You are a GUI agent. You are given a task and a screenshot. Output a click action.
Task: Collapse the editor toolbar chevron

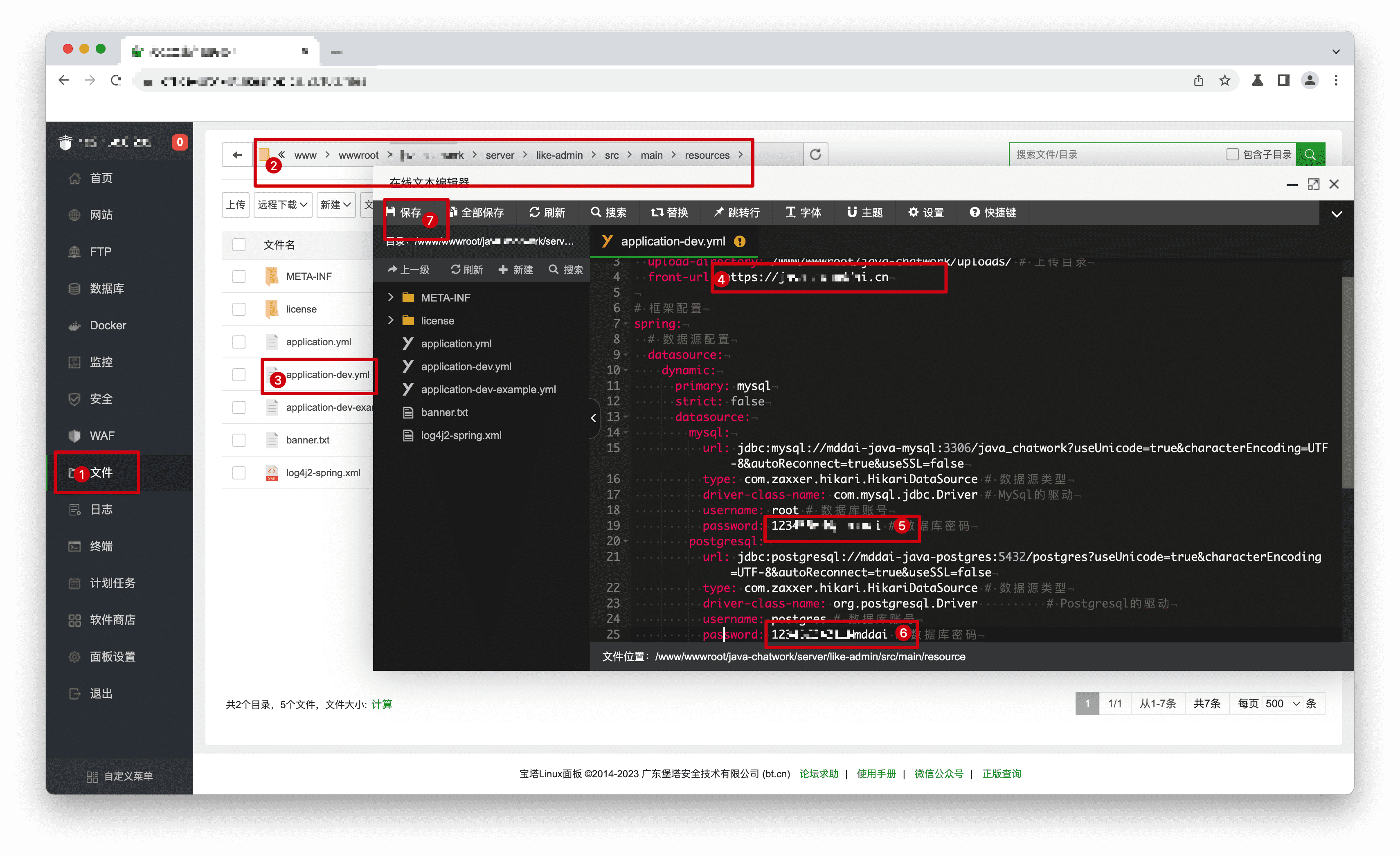point(1336,214)
